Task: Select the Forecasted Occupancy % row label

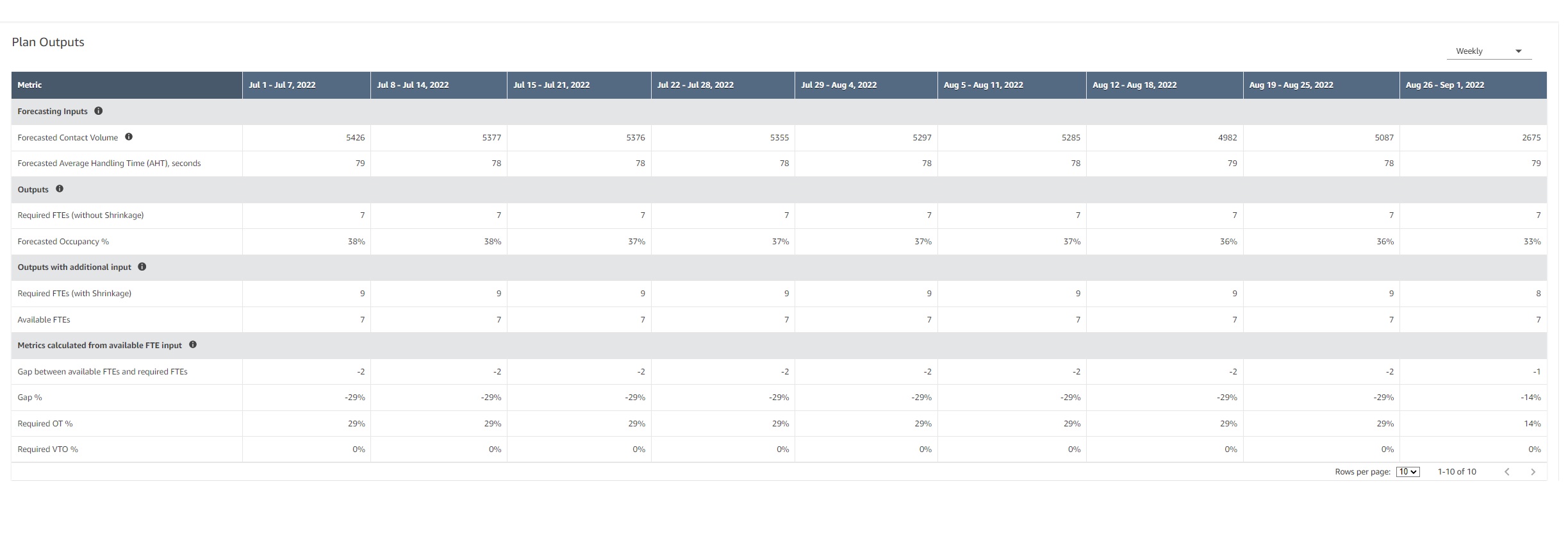Action: pos(63,241)
